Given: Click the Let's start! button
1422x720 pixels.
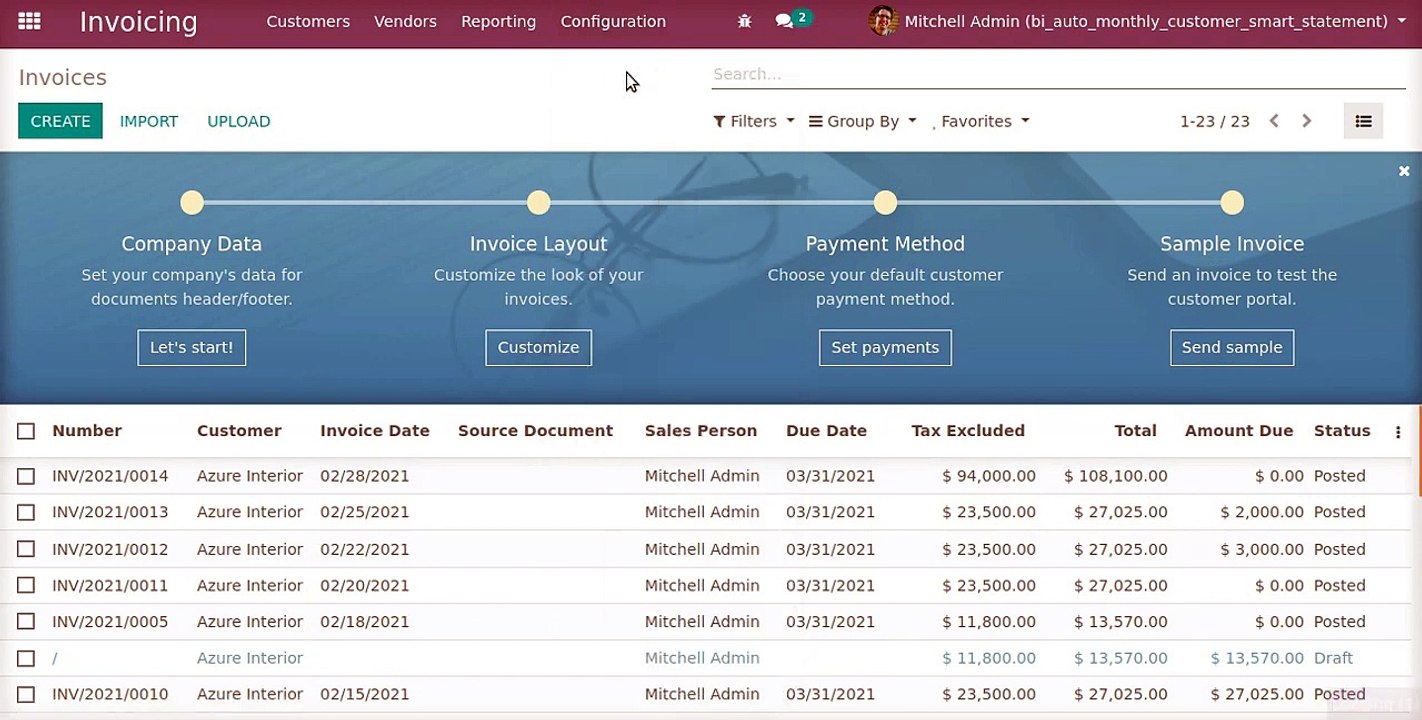Looking at the screenshot, I should [x=191, y=348].
